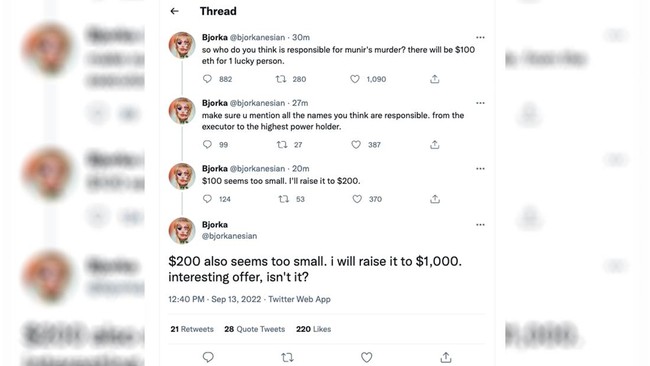The image size is (650, 366).
Task: Open more options on the main tweet
Action: click(480, 225)
